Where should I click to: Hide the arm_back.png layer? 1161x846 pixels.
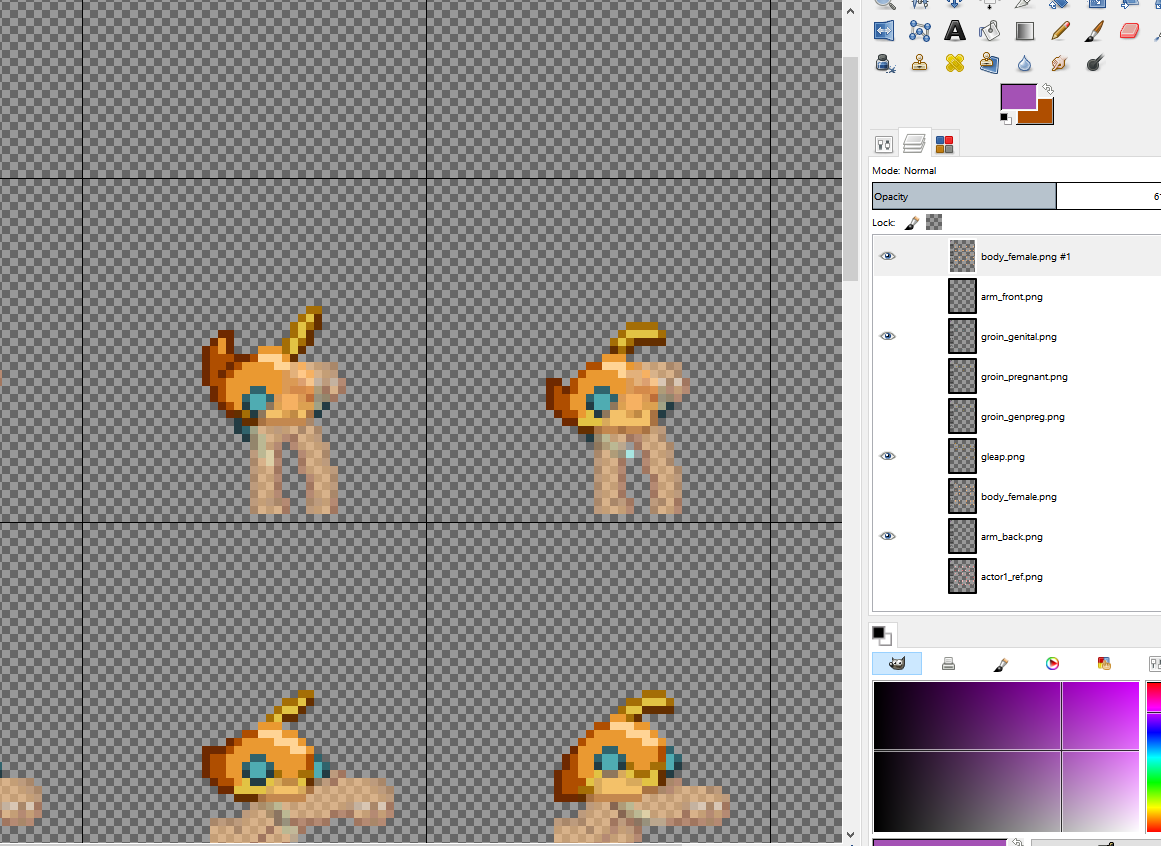[888, 536]
